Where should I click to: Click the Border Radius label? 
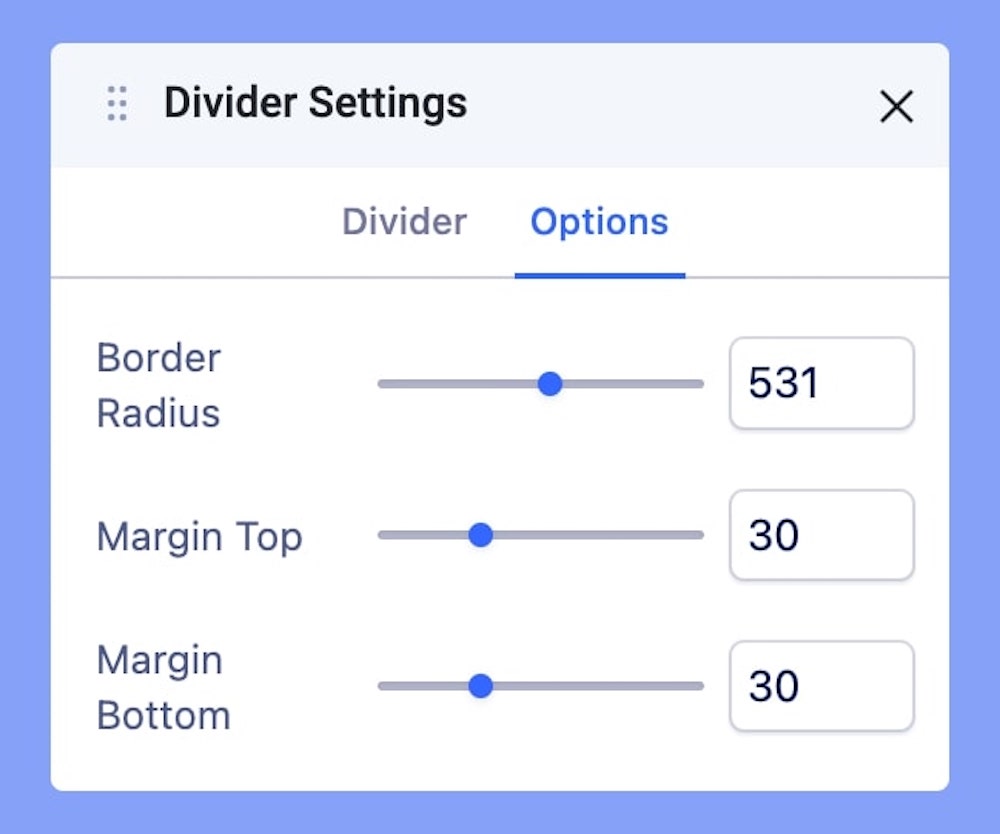coord(159,385)
